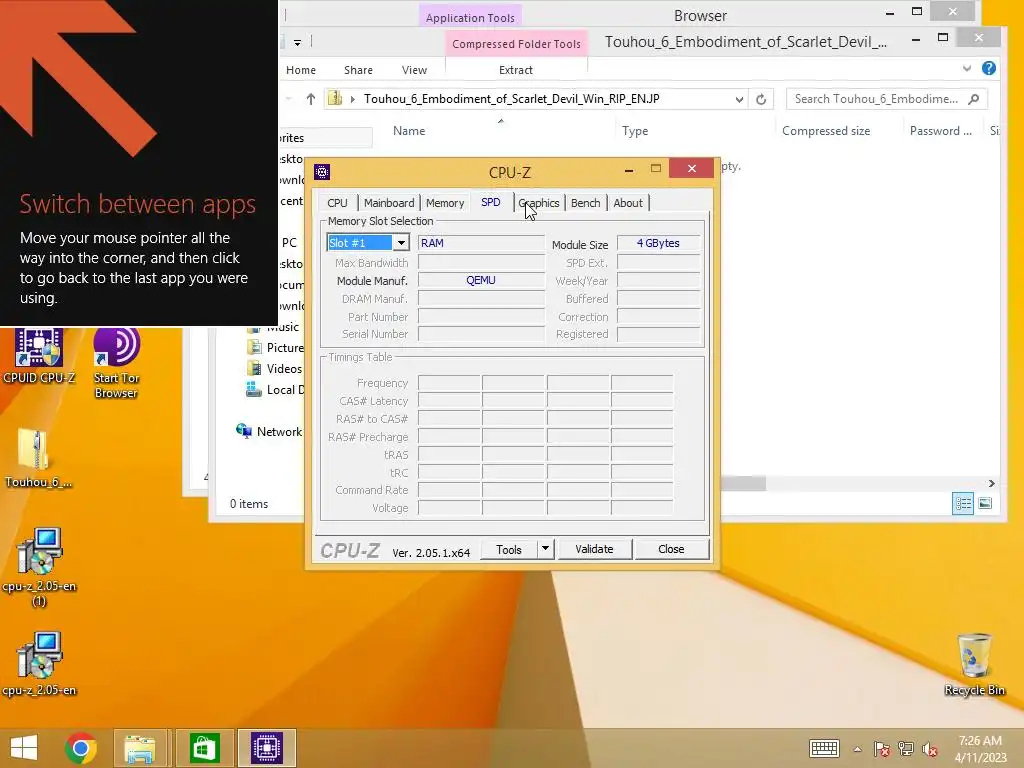
Task: Select the cpu-z_2.05-en (1) installer icon
Action: tap(39, 567)
